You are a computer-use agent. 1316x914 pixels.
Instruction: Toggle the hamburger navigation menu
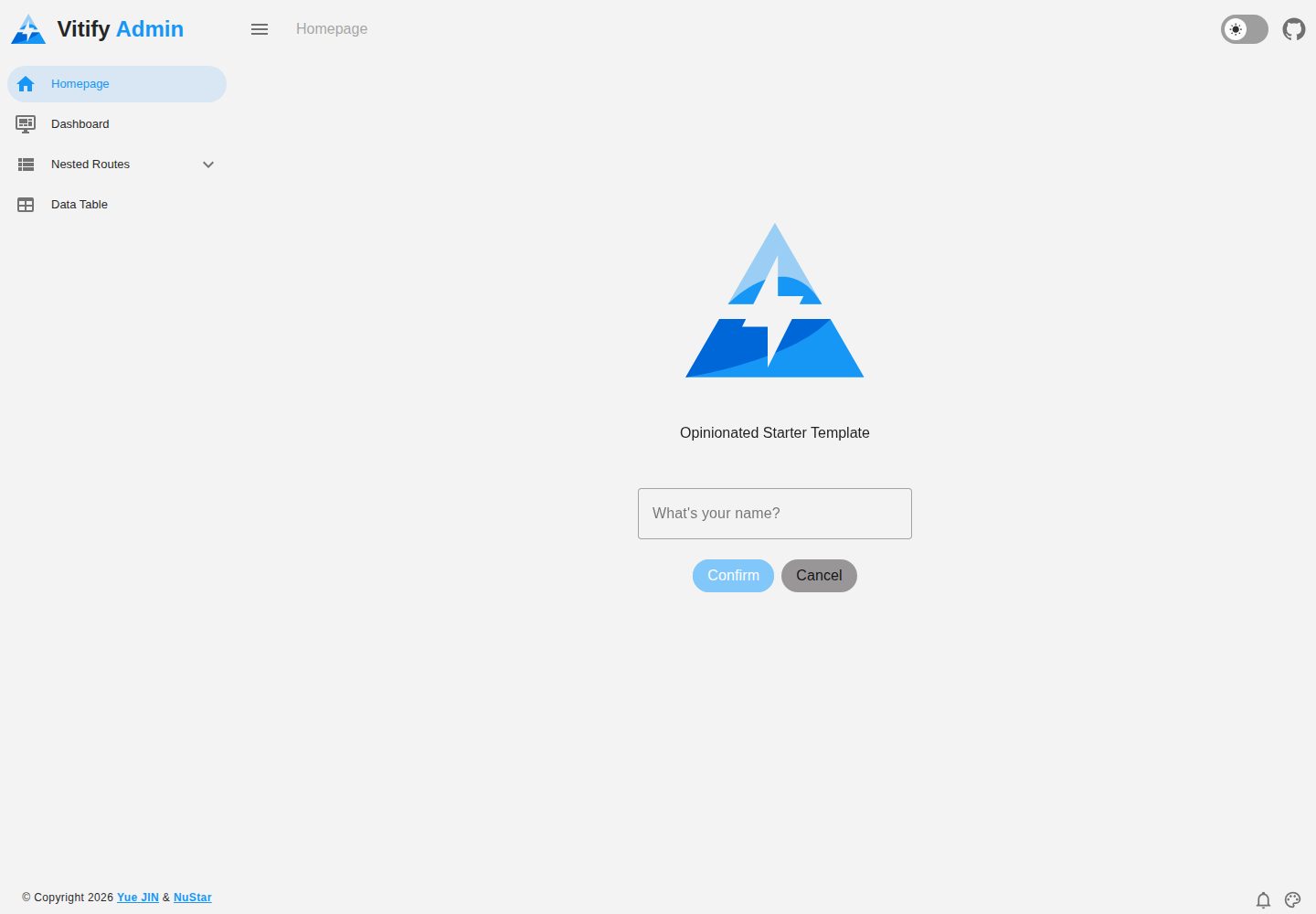260,29
